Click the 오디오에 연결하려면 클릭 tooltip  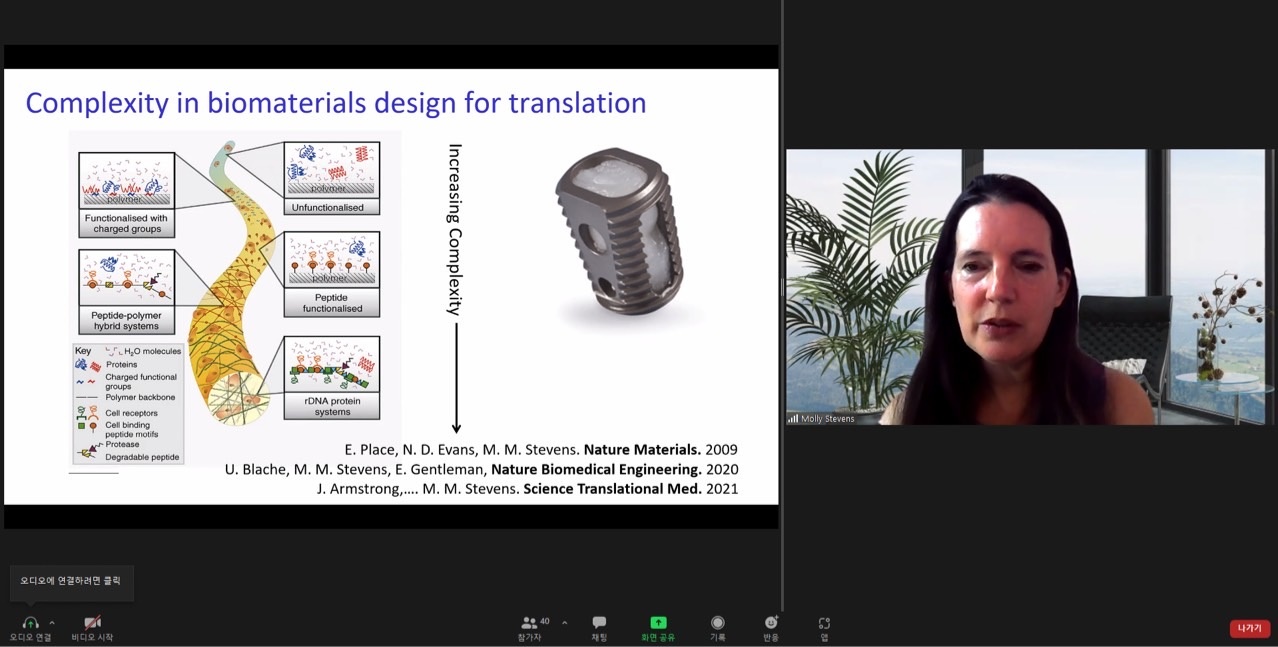[71, 581]
